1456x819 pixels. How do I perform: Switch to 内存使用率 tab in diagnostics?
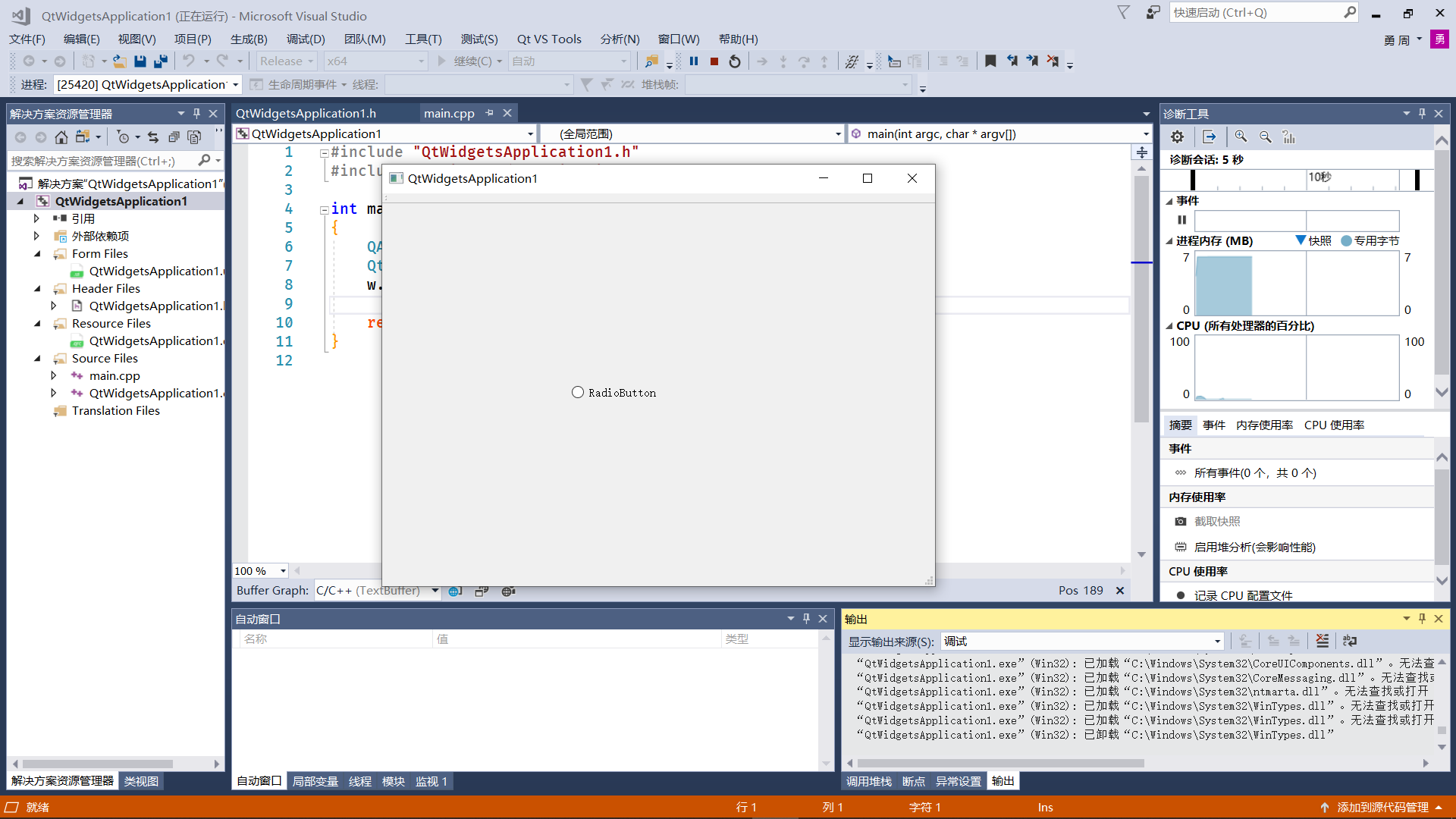coord(1264,425)
